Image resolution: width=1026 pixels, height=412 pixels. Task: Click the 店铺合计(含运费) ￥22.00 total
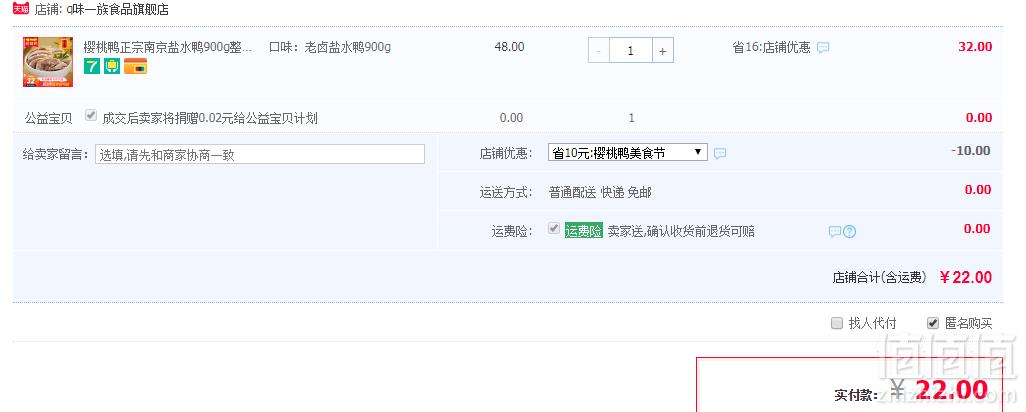(x=912, y=277)
